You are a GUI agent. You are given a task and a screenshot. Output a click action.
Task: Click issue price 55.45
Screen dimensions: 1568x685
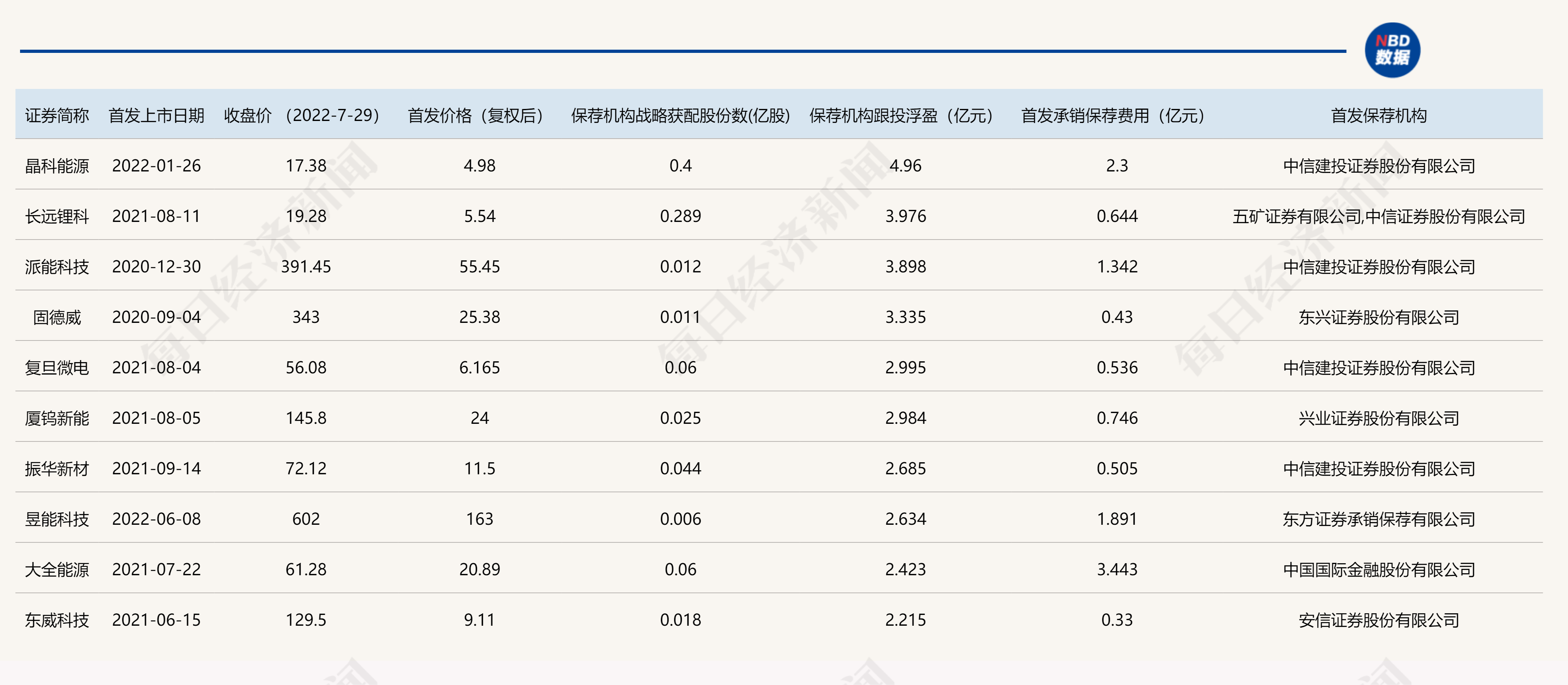480,267
